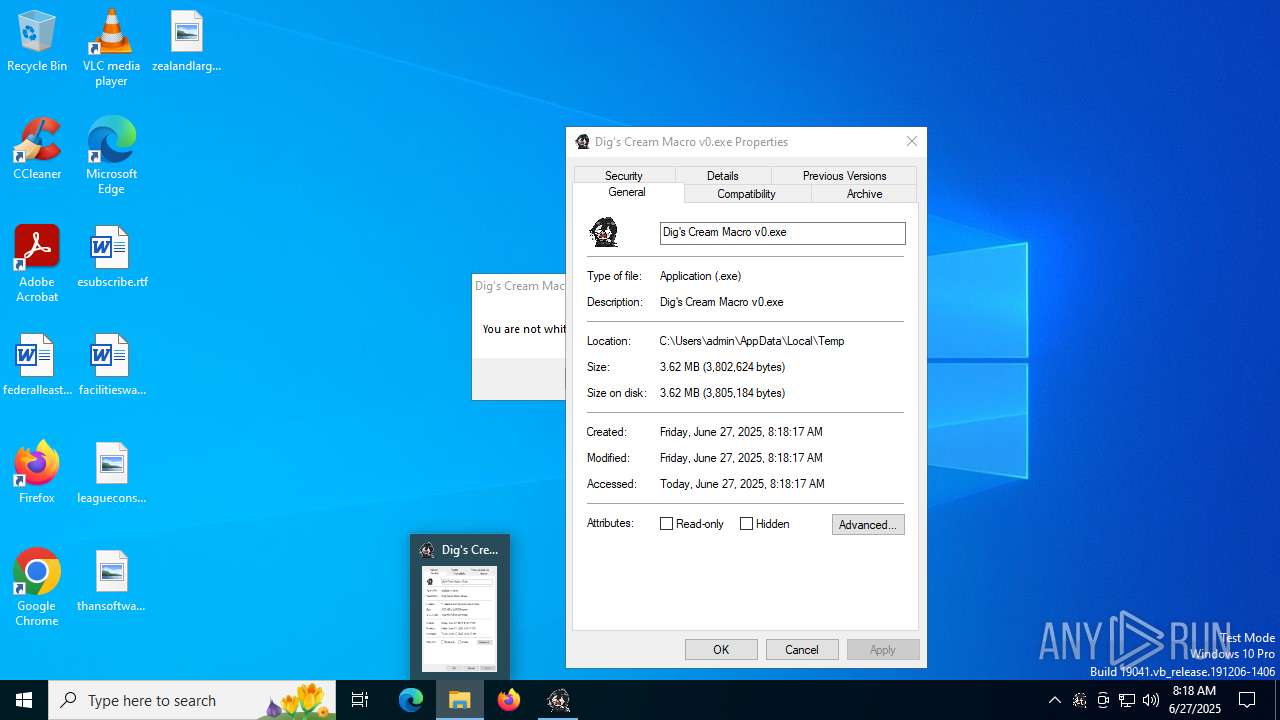Viewport: 1280px width, 720px height.
Task: Open CCleaner desktop shortcut
Action: pos(37,149)
